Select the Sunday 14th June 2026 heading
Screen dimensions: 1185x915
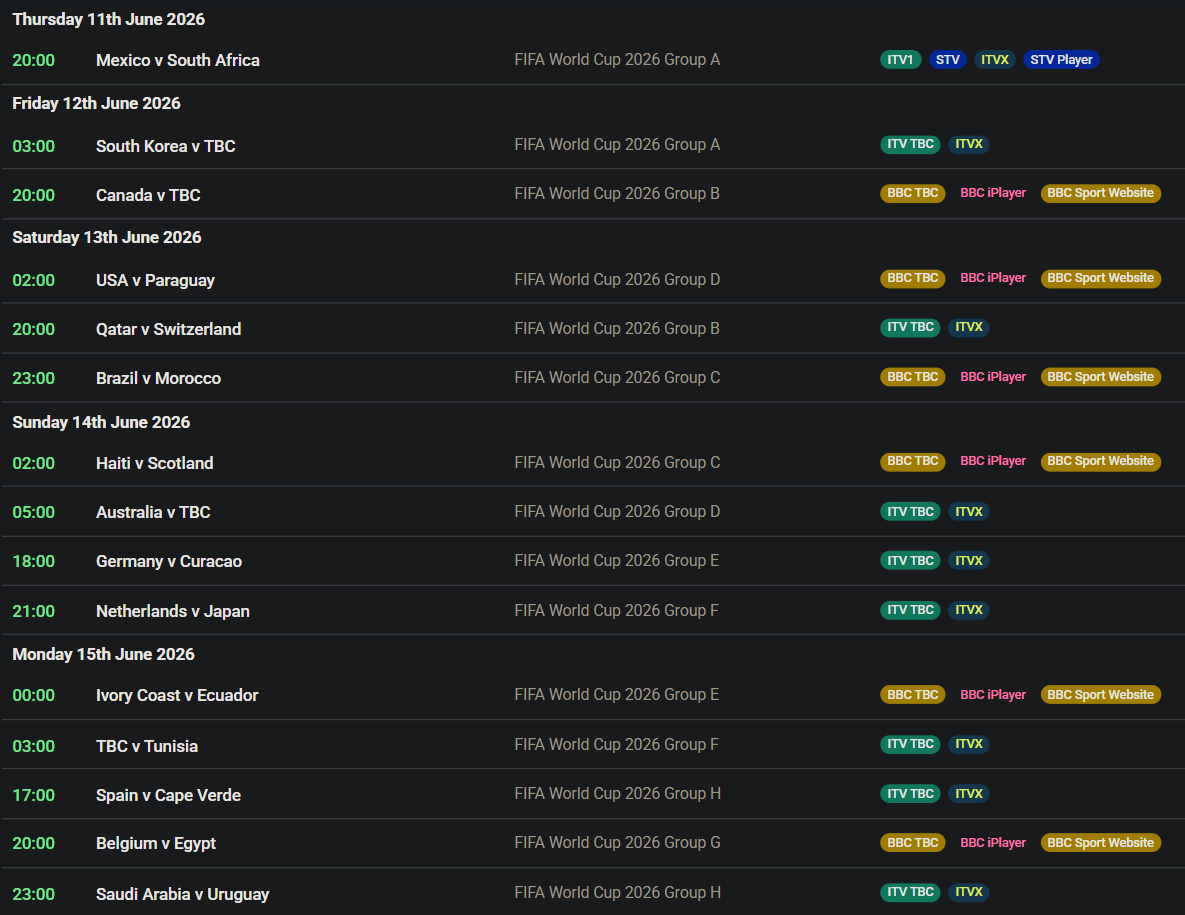click(101, 422)
